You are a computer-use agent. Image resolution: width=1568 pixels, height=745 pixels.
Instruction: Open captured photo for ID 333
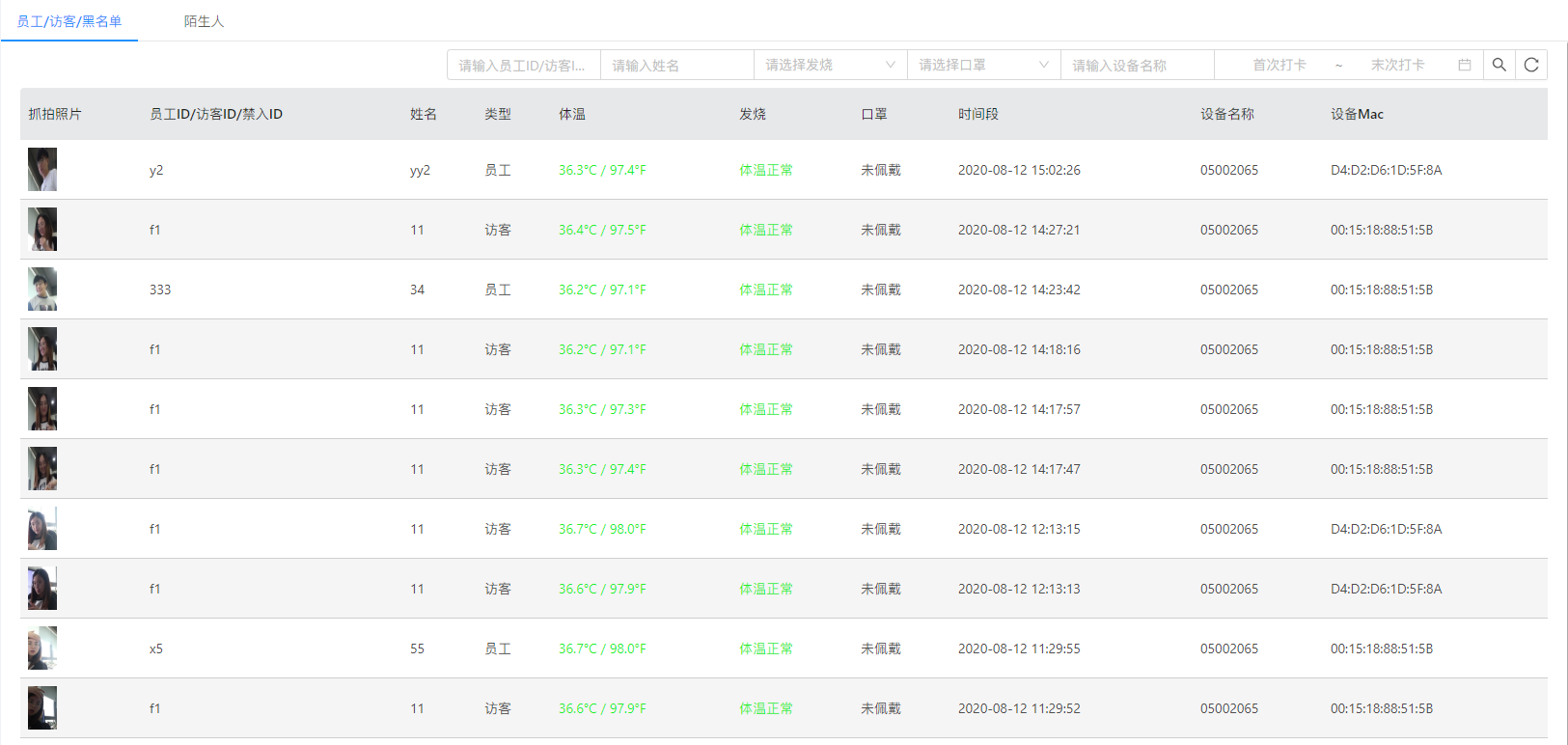point(42,290)
